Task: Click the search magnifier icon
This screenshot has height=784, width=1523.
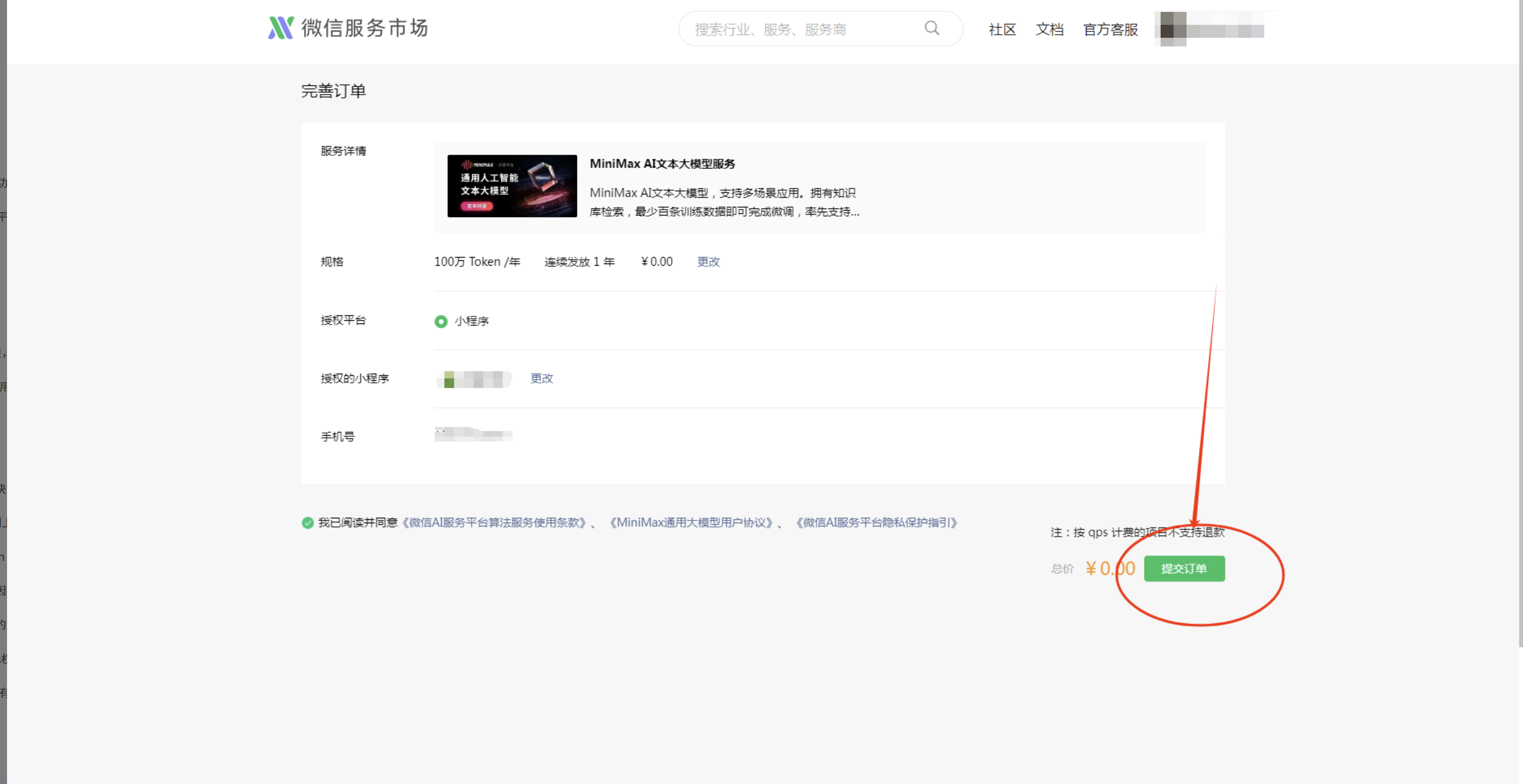Action: point(931,28)
